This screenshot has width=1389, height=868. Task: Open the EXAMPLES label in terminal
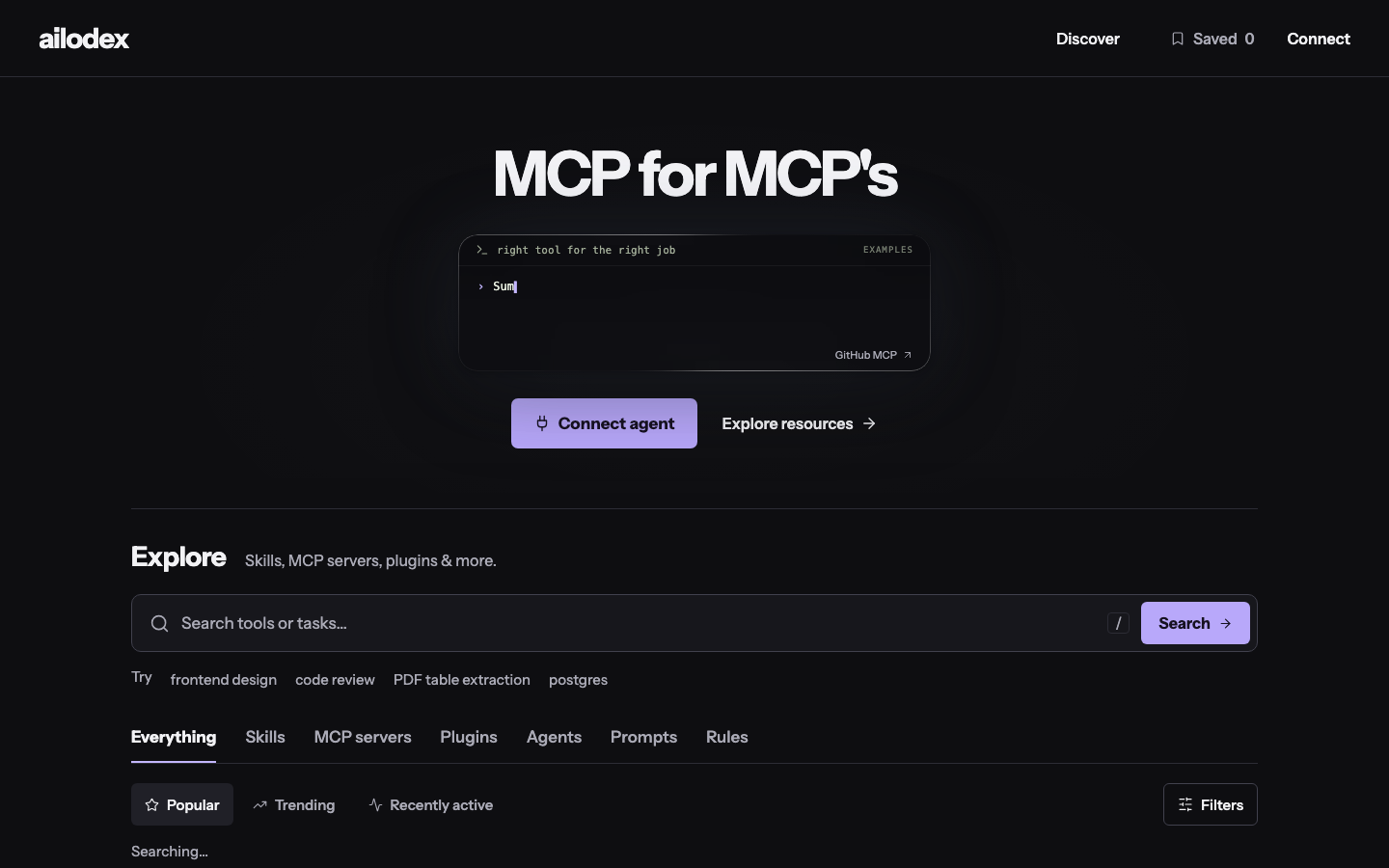(x=887, y=250)
